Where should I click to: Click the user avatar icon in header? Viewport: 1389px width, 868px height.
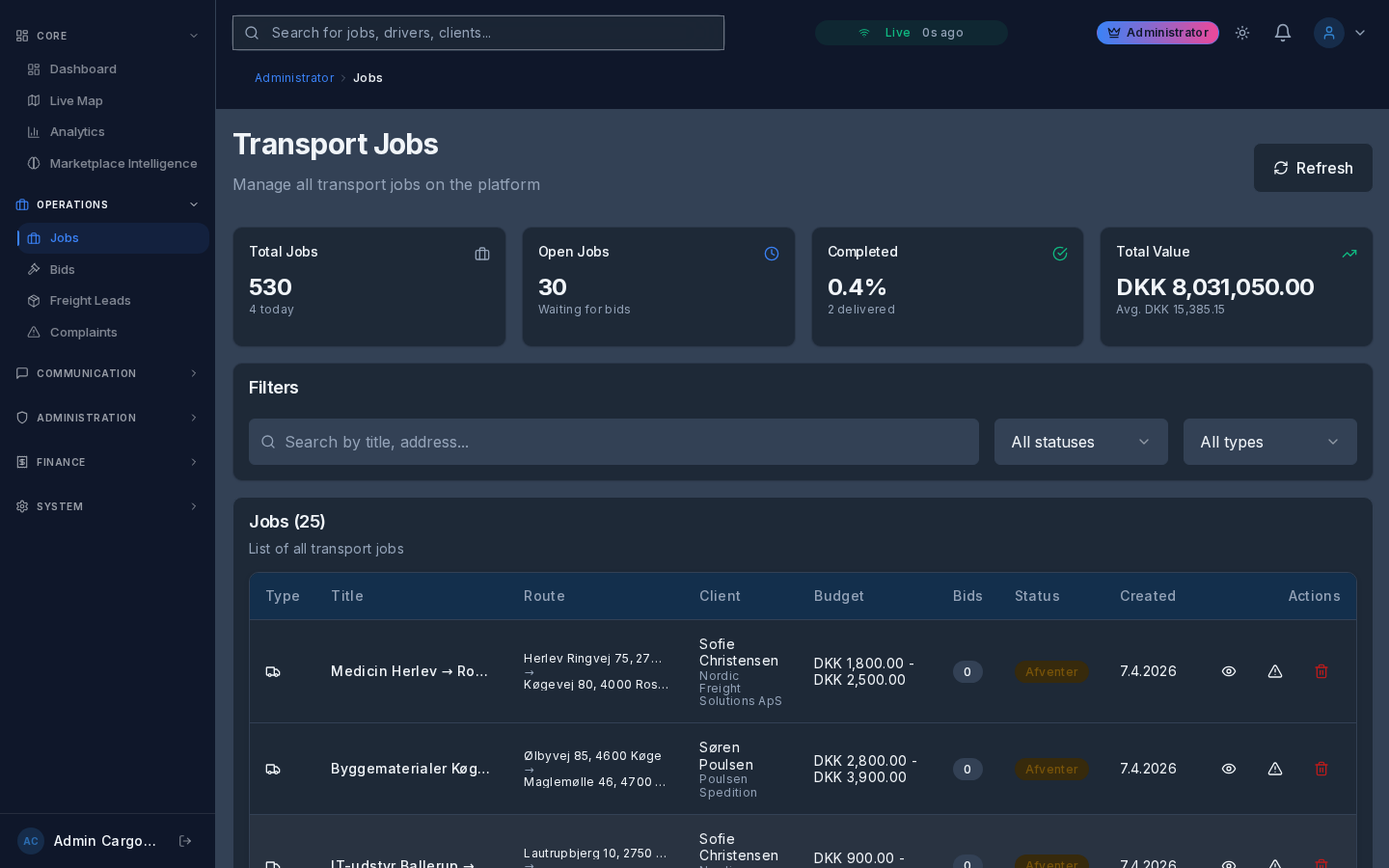click(x=1329, y=33)
